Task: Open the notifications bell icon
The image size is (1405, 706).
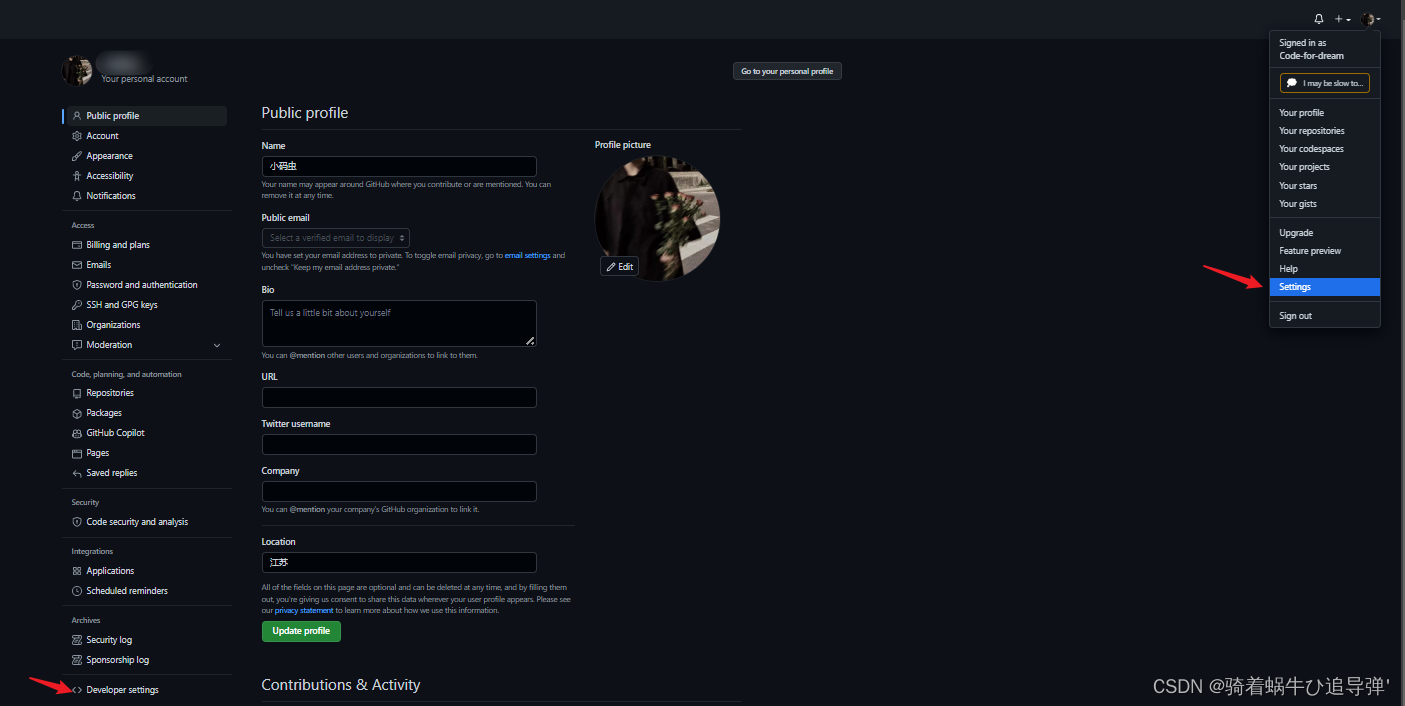Action: click(1319, 19)
